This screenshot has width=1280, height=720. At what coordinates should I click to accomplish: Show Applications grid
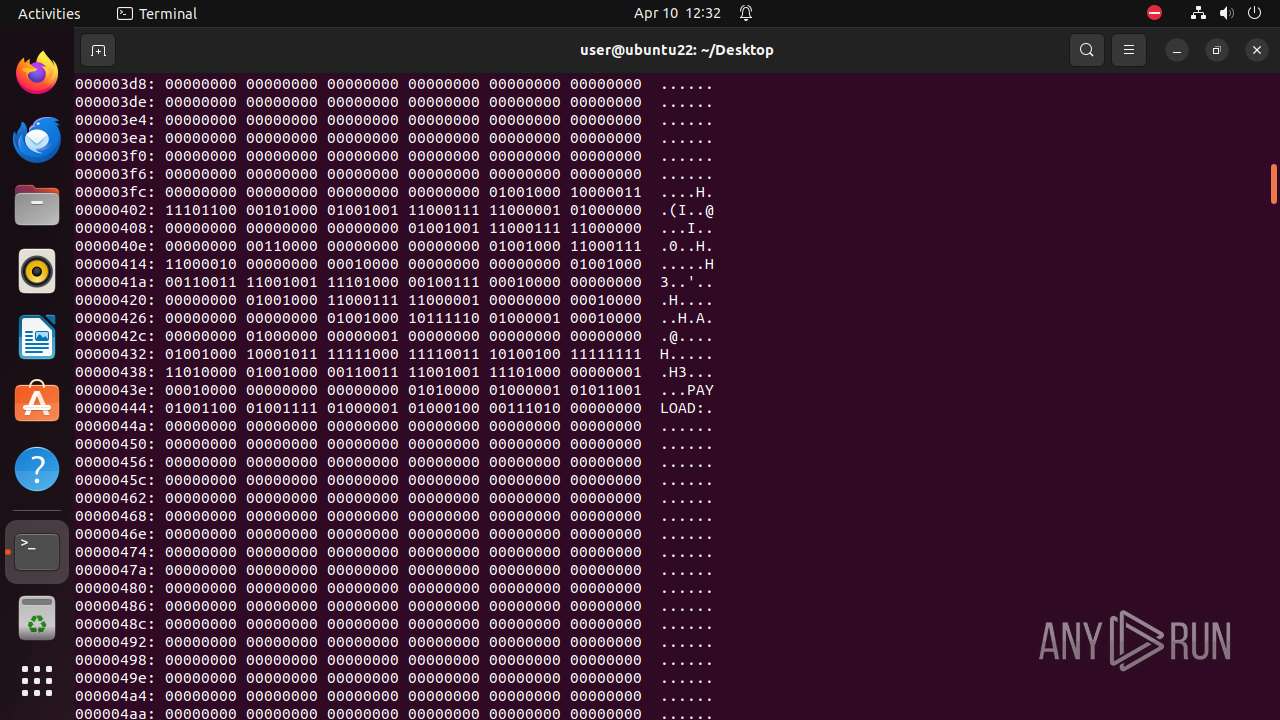[37, 681]
